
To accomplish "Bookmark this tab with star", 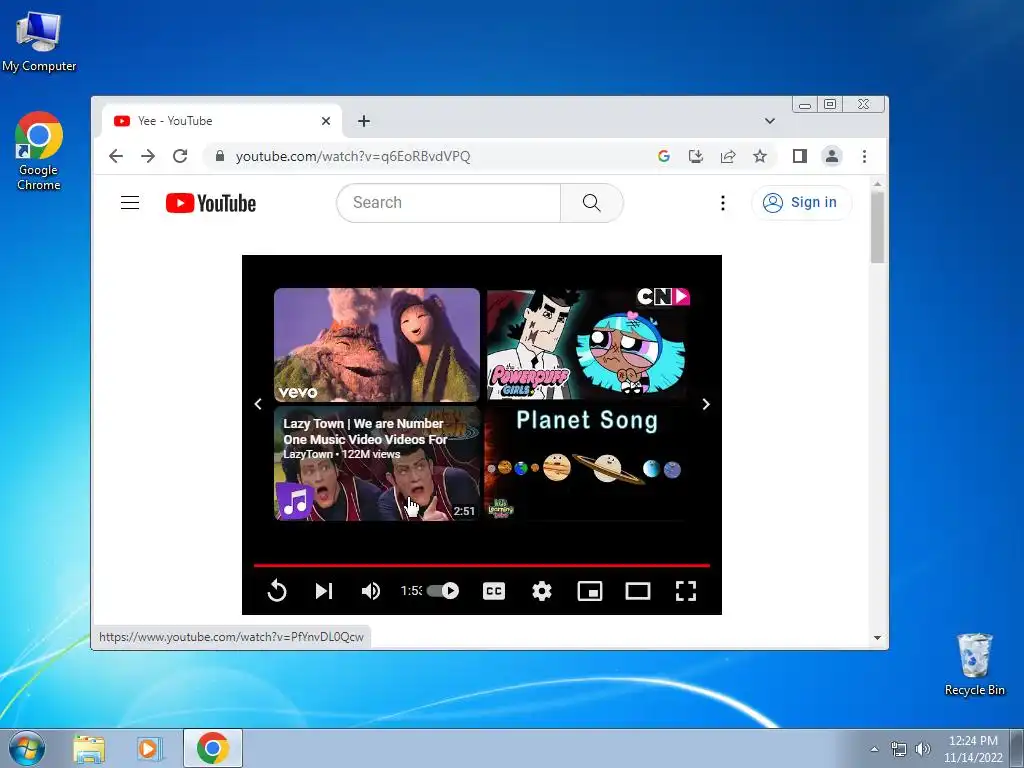I will 760,156.
